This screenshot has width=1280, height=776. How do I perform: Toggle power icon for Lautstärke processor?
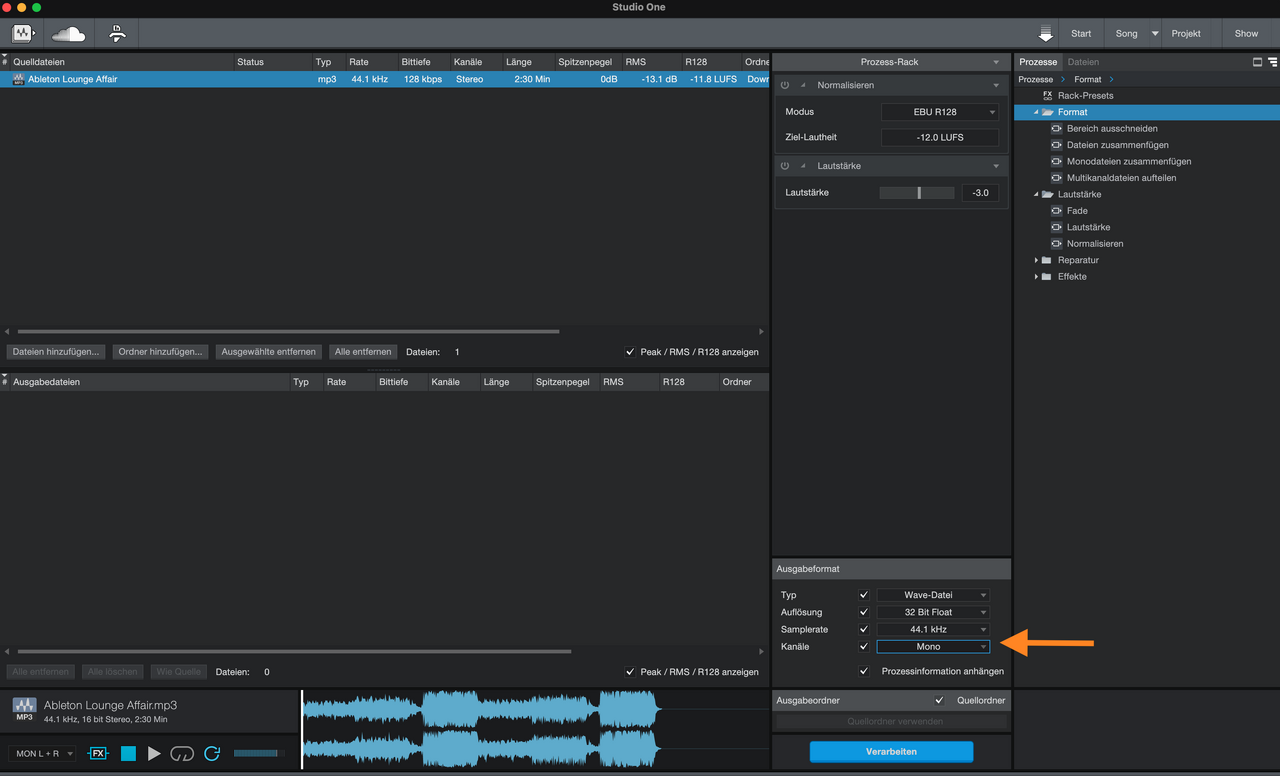(785, 166)
